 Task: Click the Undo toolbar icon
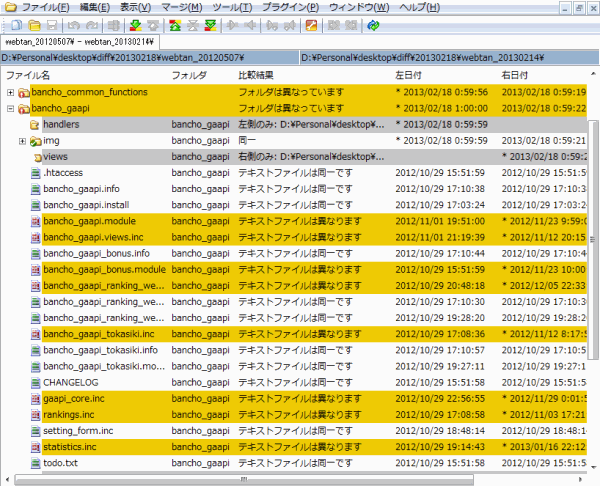73,26
